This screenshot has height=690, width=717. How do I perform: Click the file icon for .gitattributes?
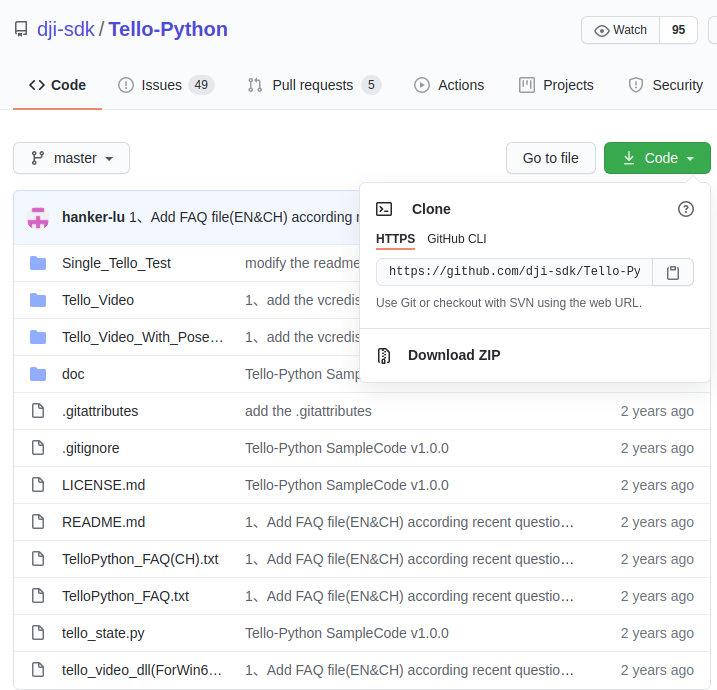click(x=38, y=411)
